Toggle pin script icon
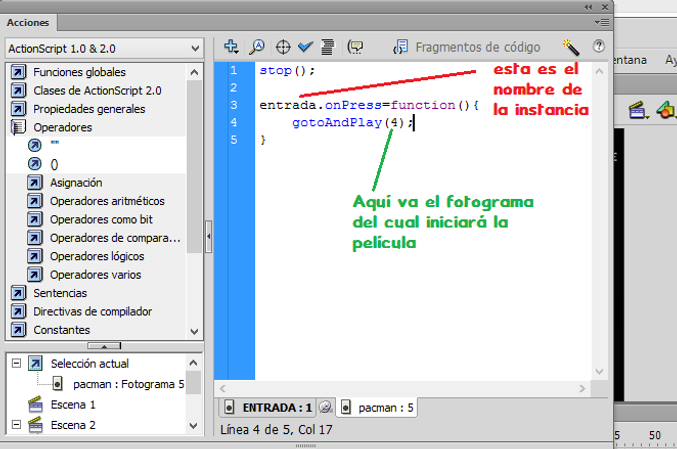The width and height of the screenshot is (677, 449). tap(325, 407)
